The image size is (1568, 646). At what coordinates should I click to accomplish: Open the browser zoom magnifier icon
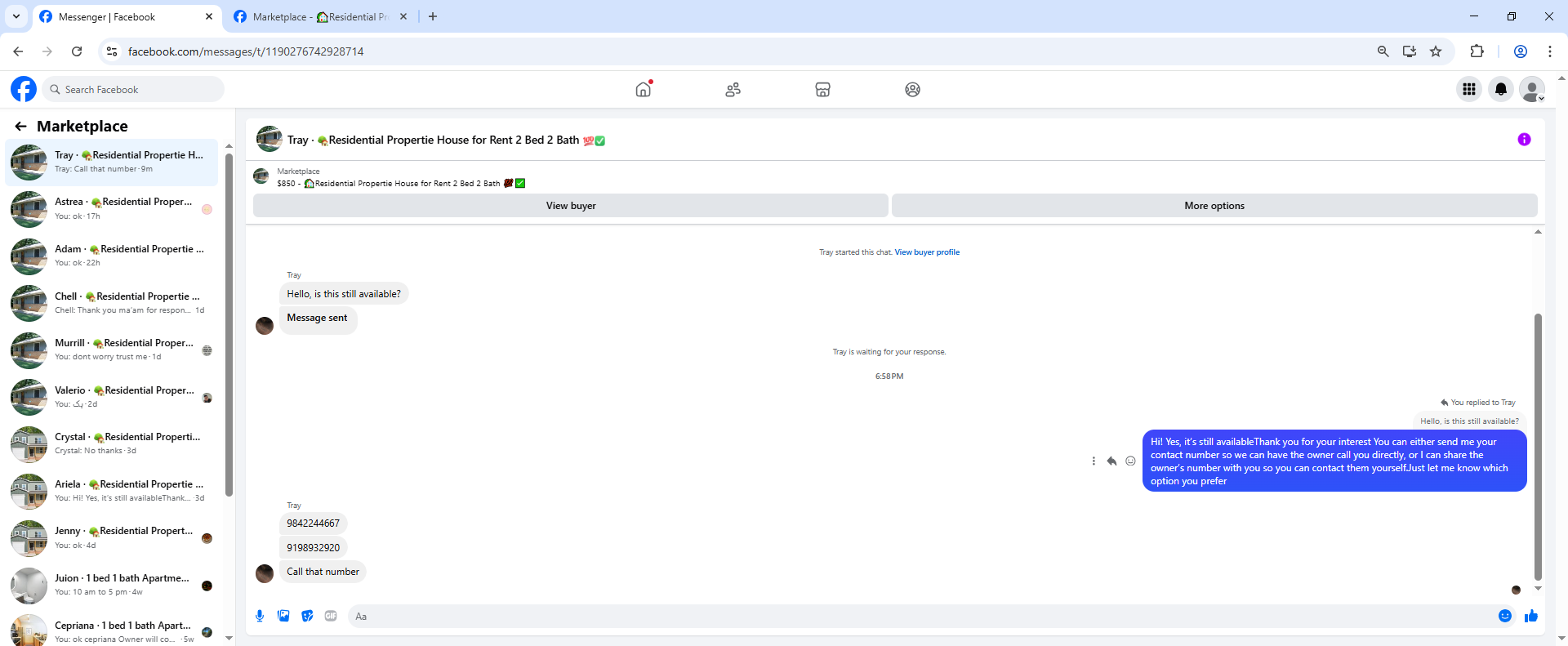tap(1383, 51)
